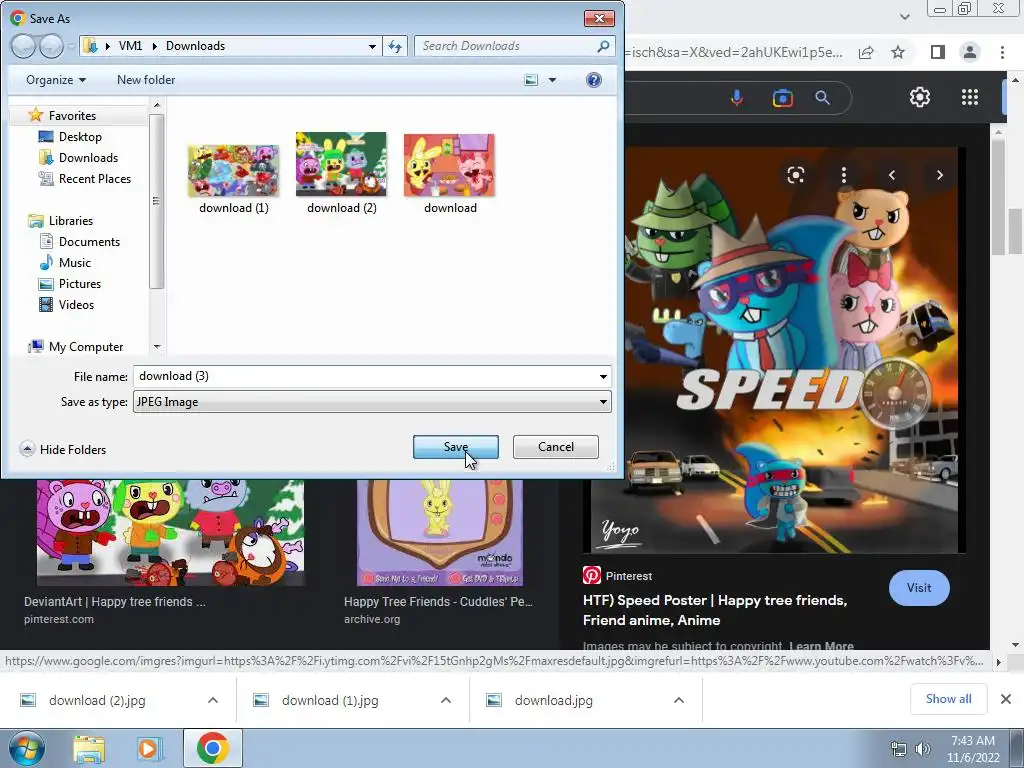This screenshot has height=768, width=1024.
Task: Click Show all downloads
Action: tap(948, 699)
